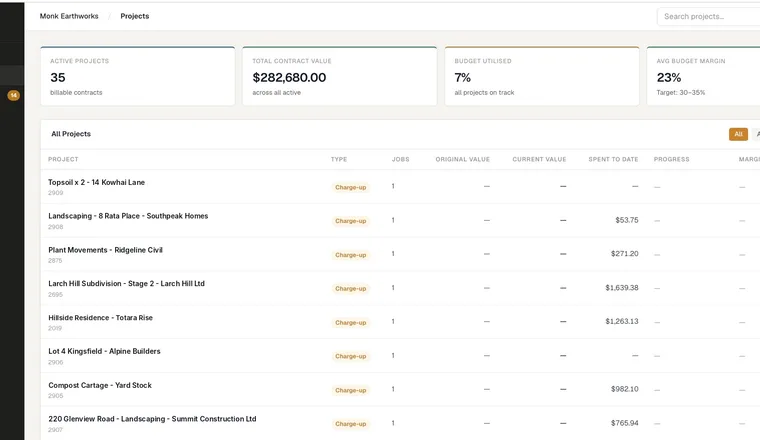
Task: Click project number 2908
Action: coord(55,227)
